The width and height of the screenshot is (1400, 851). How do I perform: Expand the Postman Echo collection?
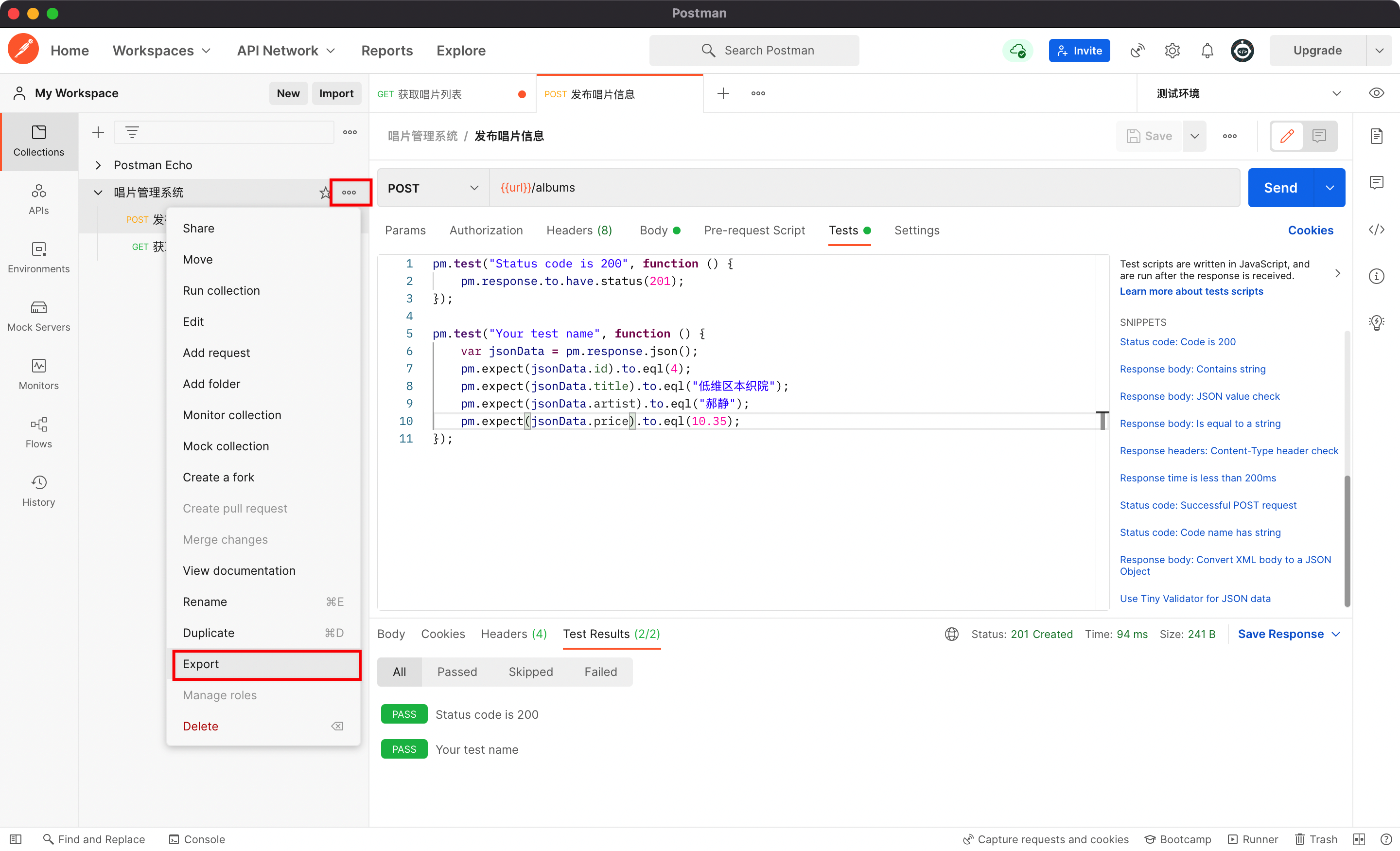[x=98, y=165]
